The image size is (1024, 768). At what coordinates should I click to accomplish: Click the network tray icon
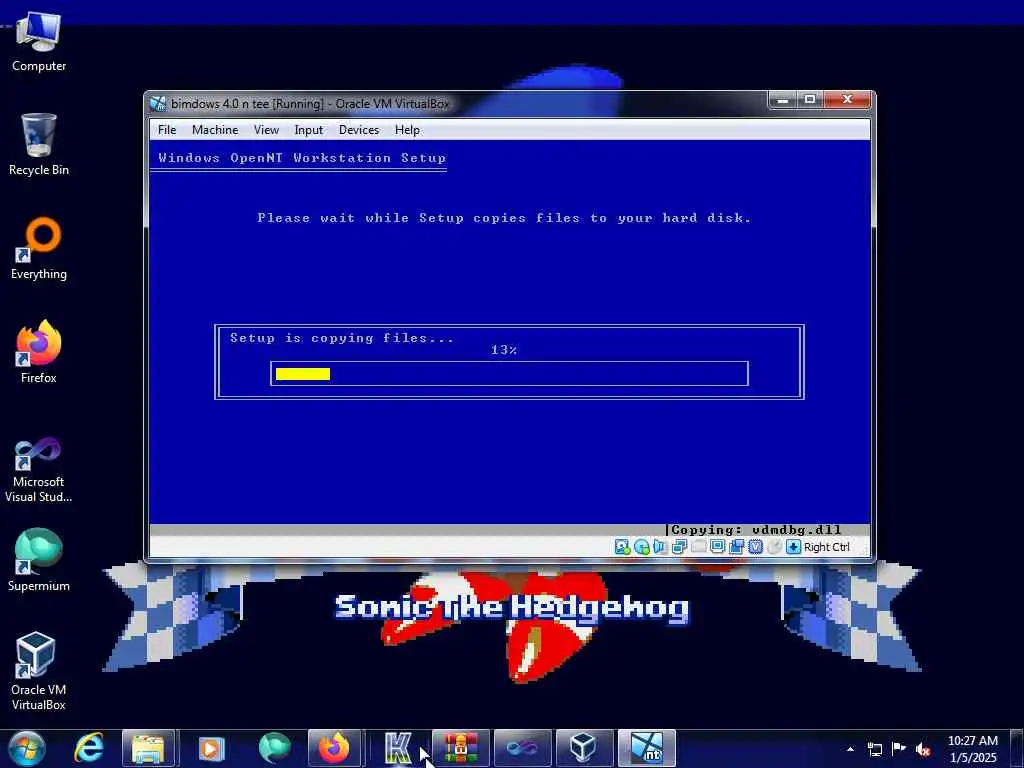pyautogui.click(x=874, y=749)
